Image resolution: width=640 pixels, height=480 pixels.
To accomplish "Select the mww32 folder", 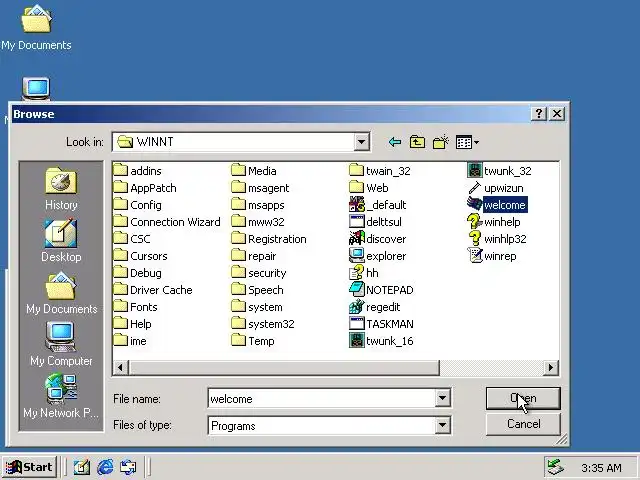I will point(258,222).
